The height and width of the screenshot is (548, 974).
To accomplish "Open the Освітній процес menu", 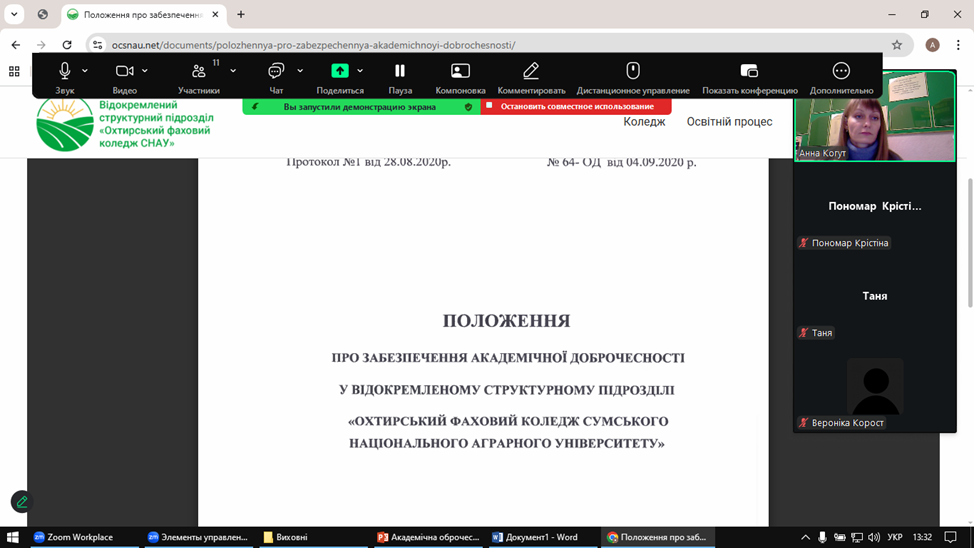I will [729, 122].
